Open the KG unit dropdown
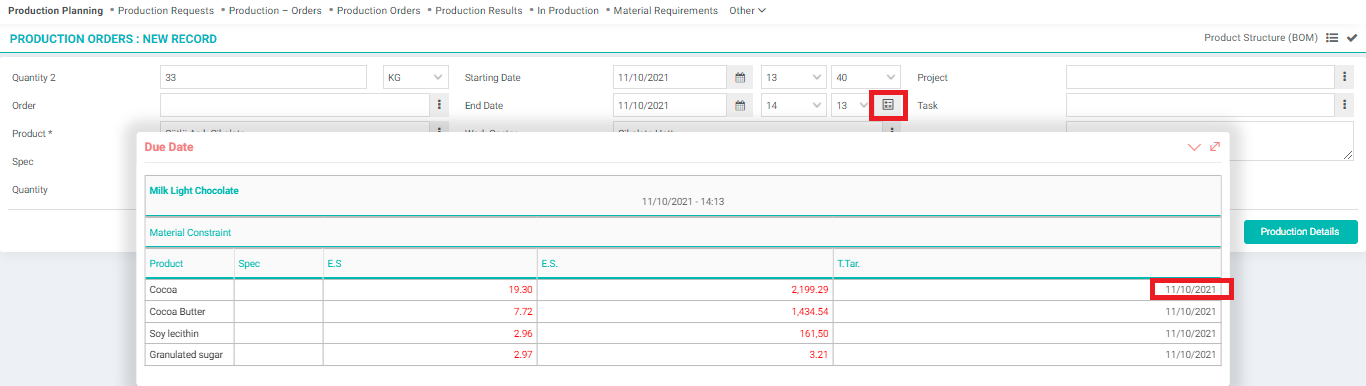This screenshot has height=386, width=1366. pos(417,77)
